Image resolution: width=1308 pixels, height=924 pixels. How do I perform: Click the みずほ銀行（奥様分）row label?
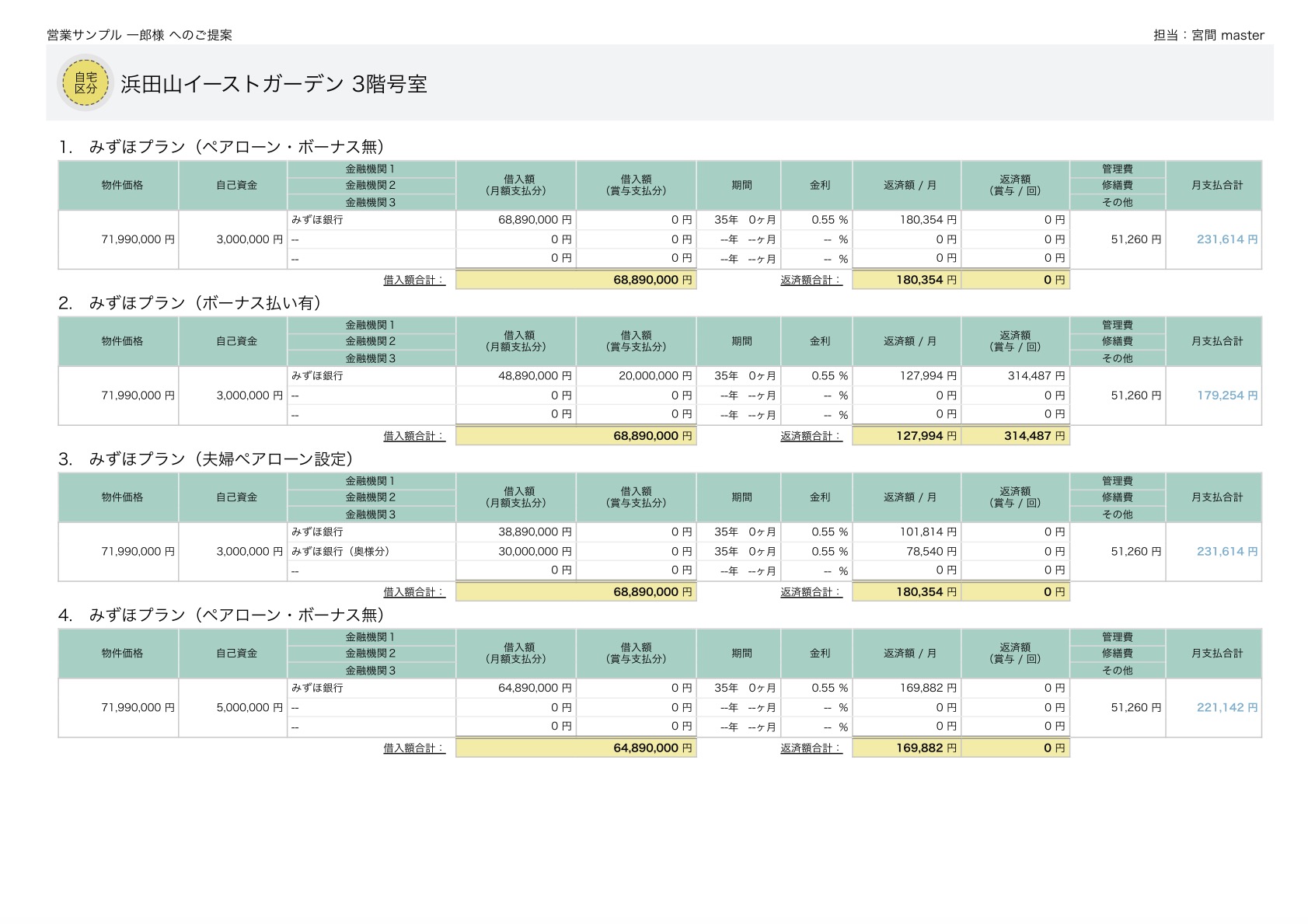coord(340,551)
